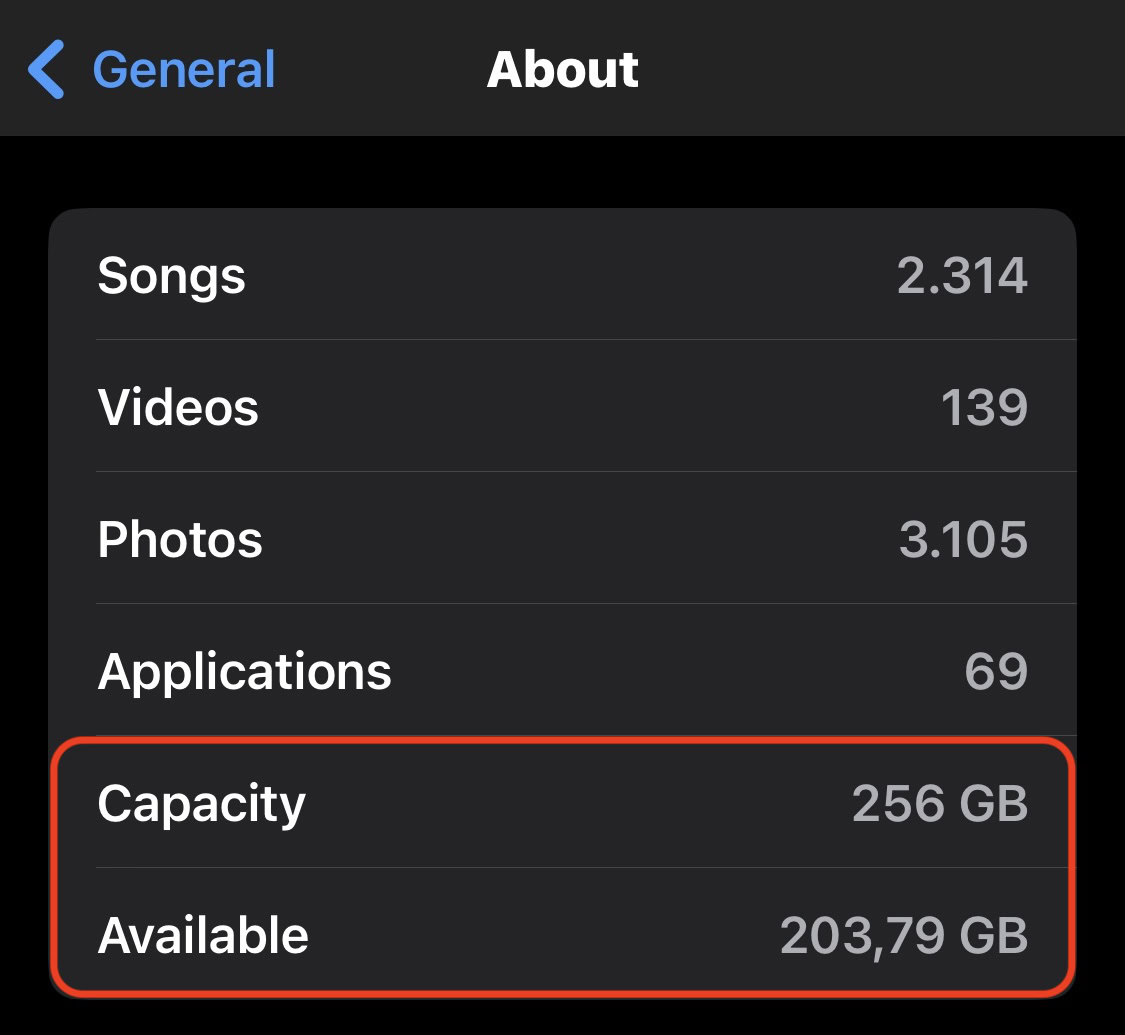Click the red highlight border's top edge
1125x1035 pixels.
point(562,741)
